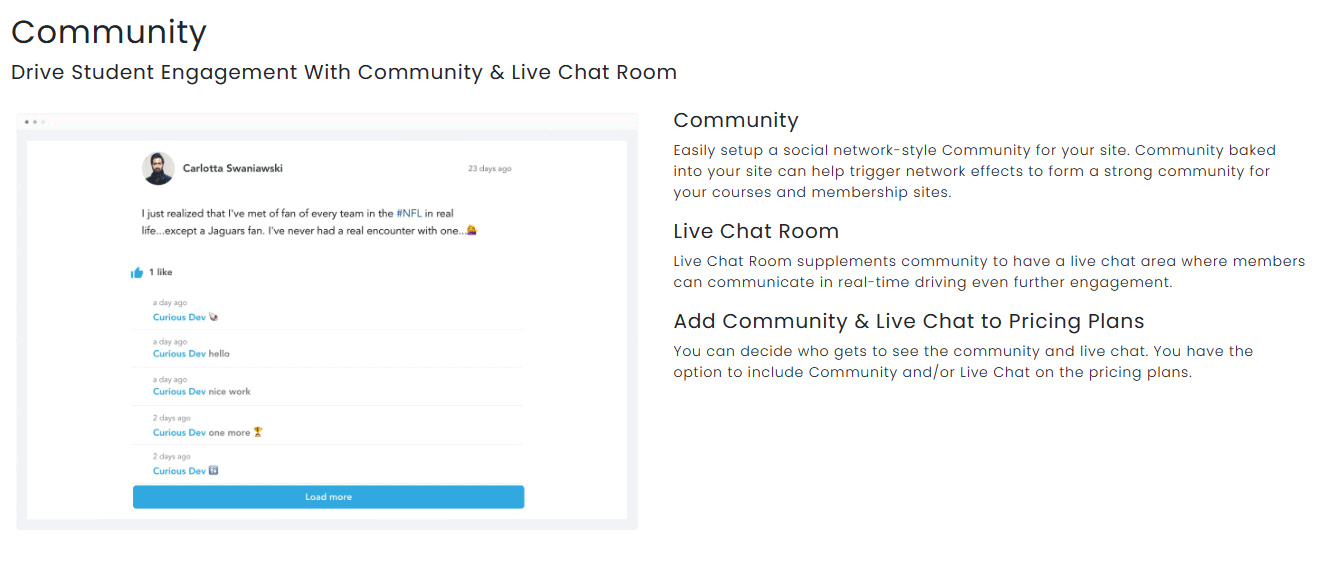Click 'Add Community & Live Chat to Pricing Plans' heading

(x=908, y=321)
